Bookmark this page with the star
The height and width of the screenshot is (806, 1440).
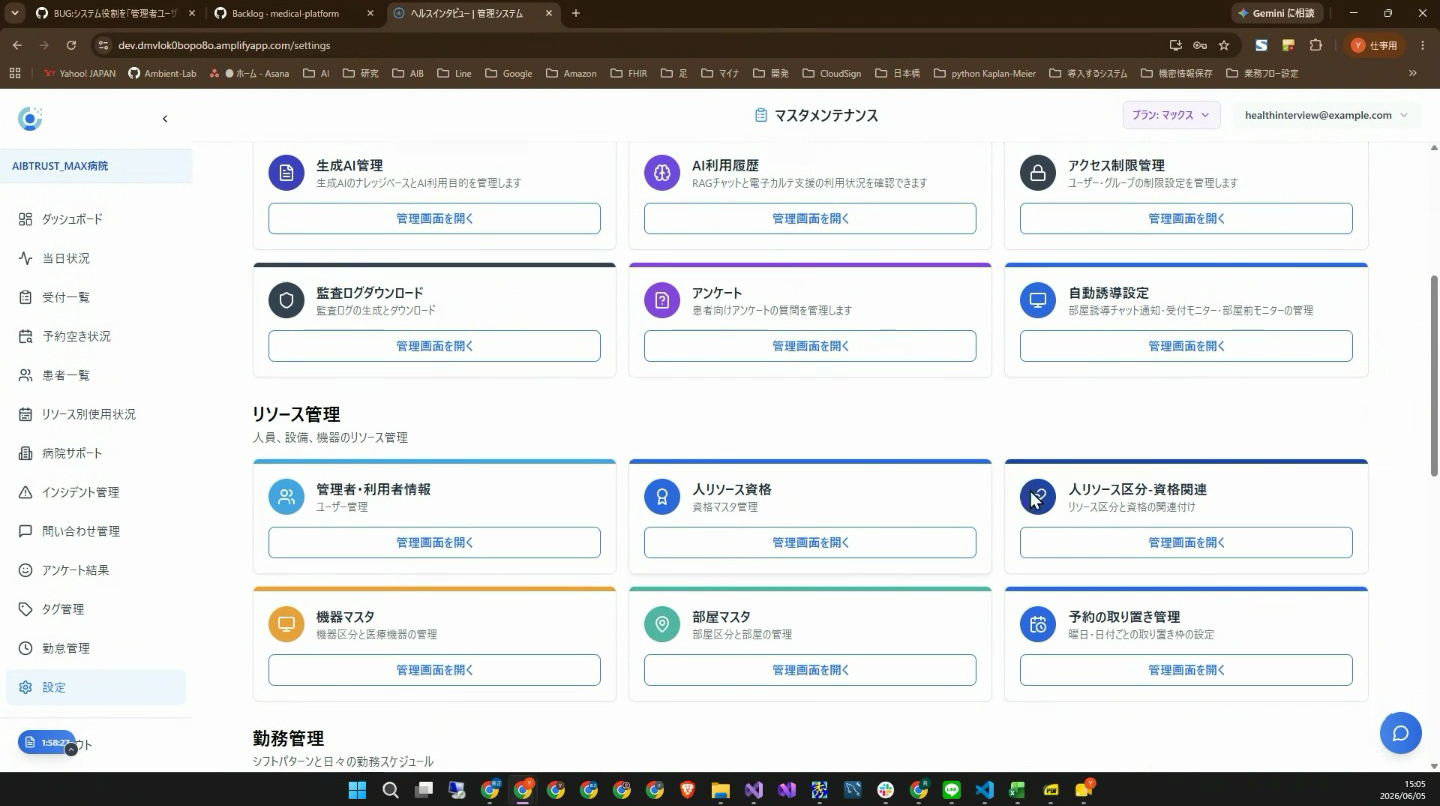(1224, 45)
